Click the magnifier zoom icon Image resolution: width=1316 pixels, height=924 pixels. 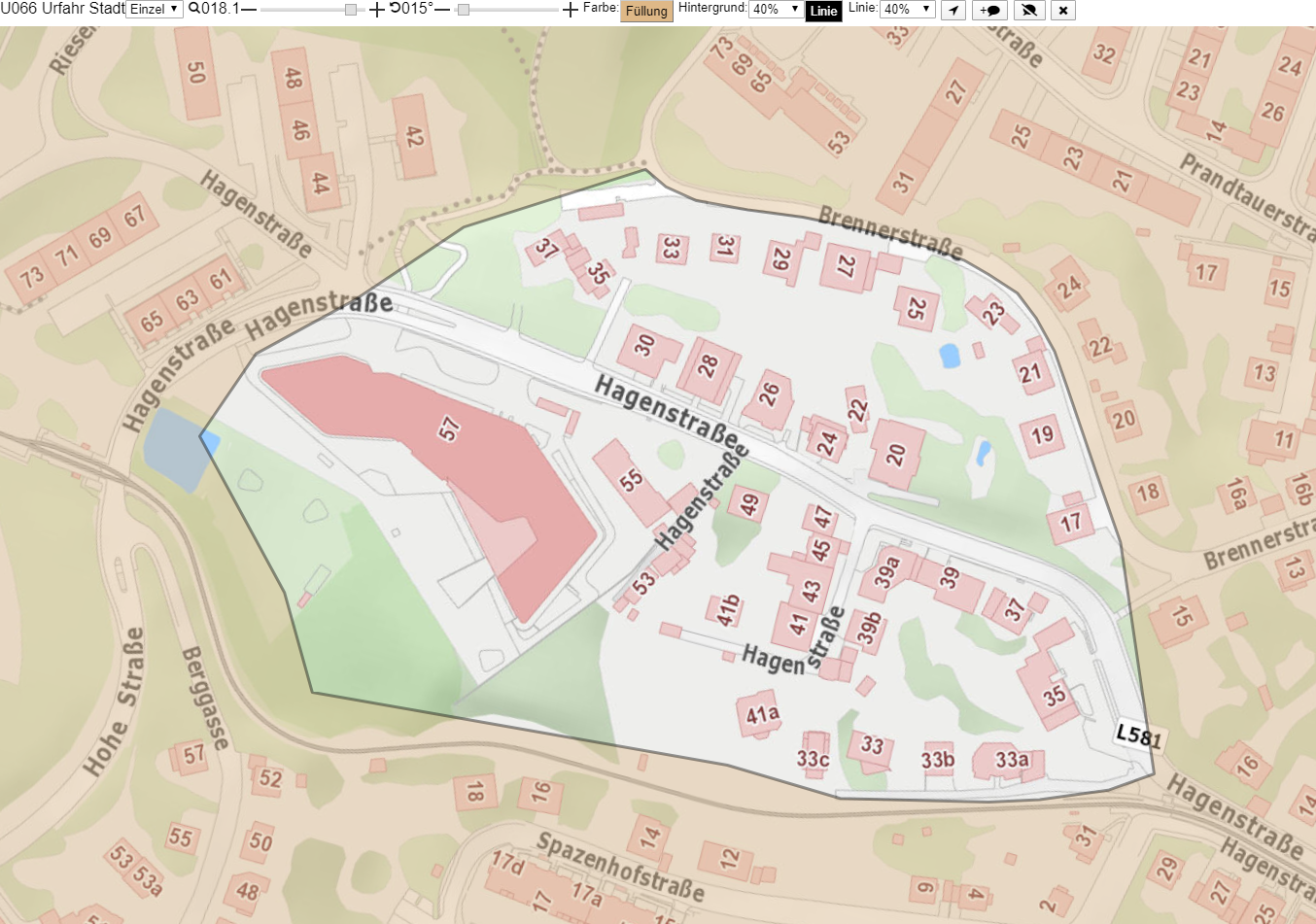(x=194, y=9)
